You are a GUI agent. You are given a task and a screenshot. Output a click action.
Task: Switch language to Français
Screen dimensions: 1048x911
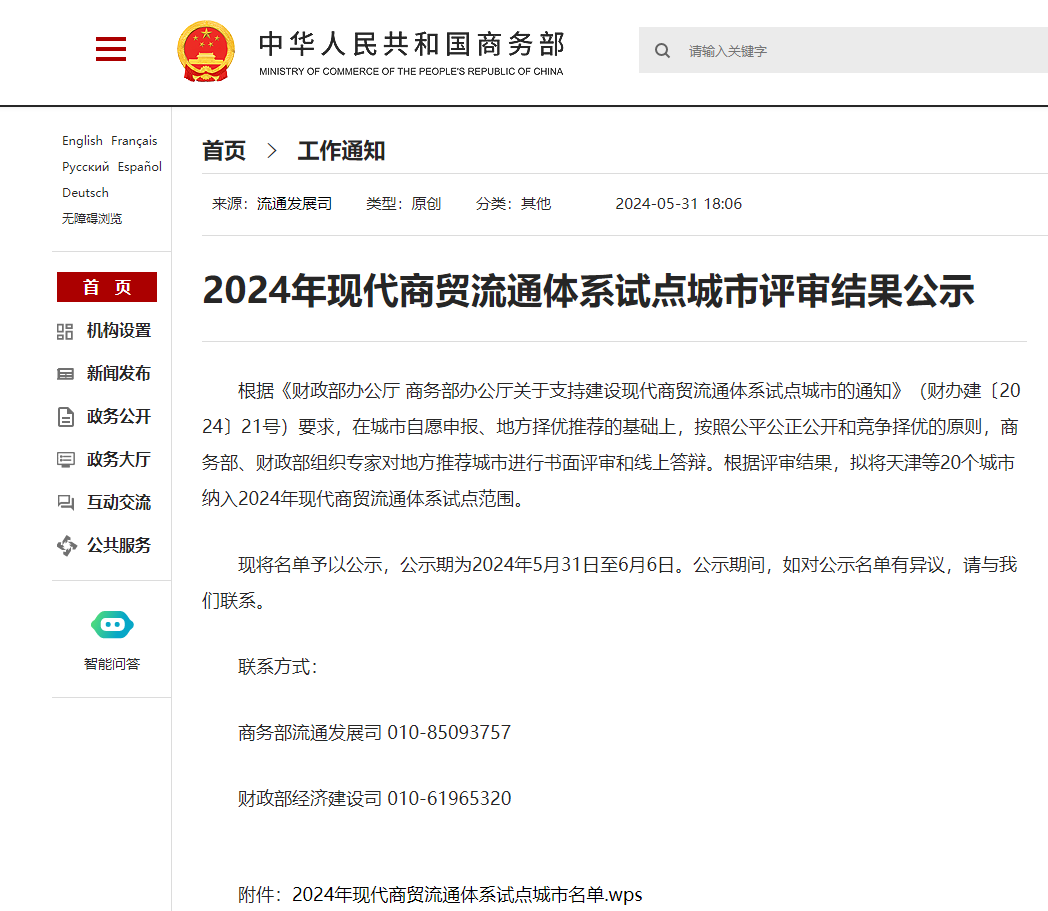pos(134,141)
